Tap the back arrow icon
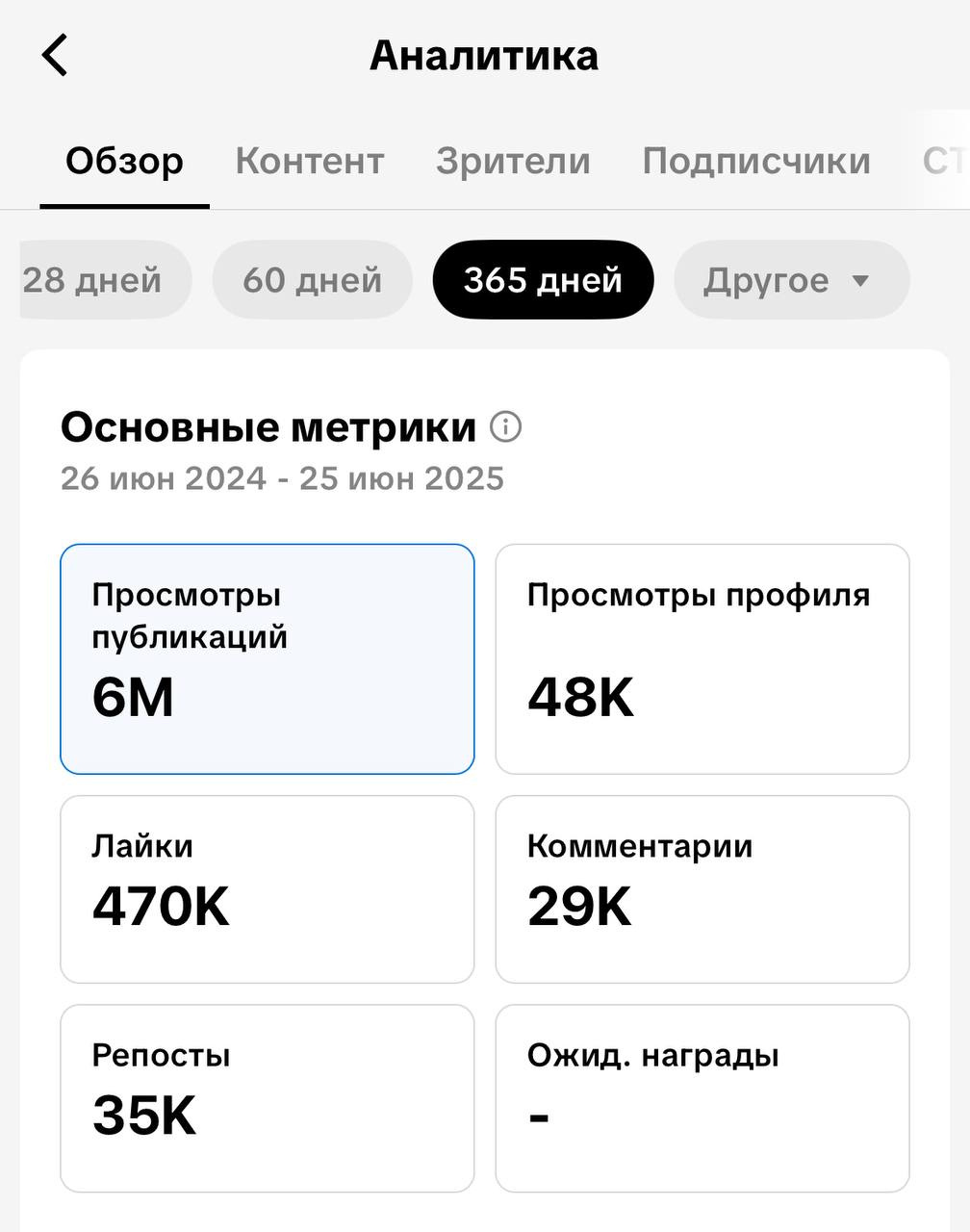This screenshot has width=970, height=1232. coord(55,55)
